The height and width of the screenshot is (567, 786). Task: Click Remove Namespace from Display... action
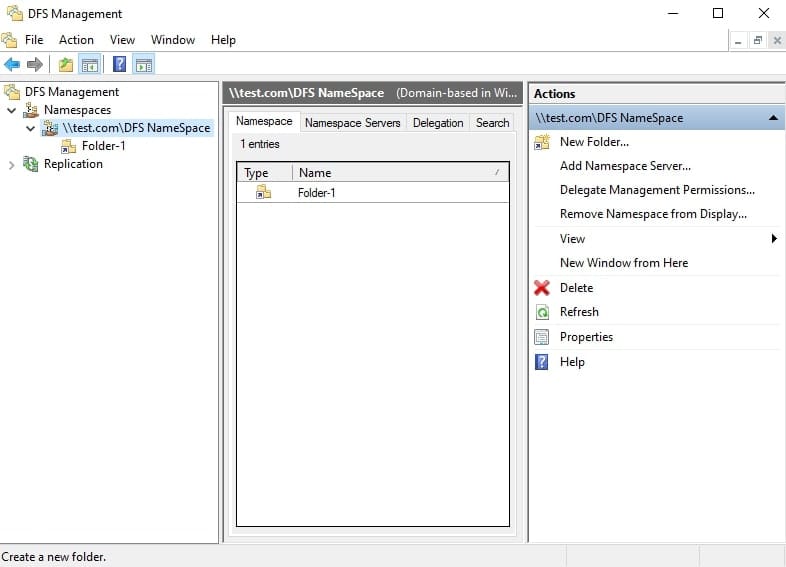(x=653, y=214)
